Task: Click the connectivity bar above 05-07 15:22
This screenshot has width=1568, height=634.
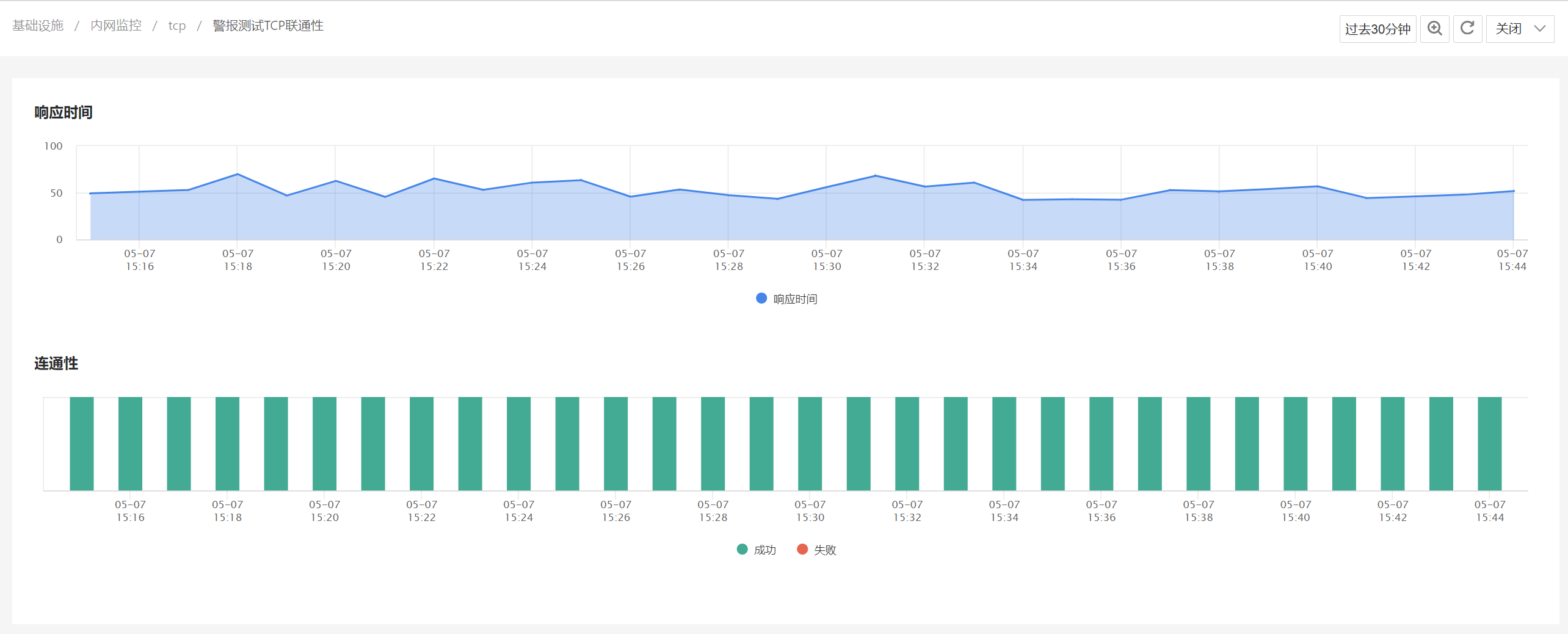Action: [x=421, y=443]
